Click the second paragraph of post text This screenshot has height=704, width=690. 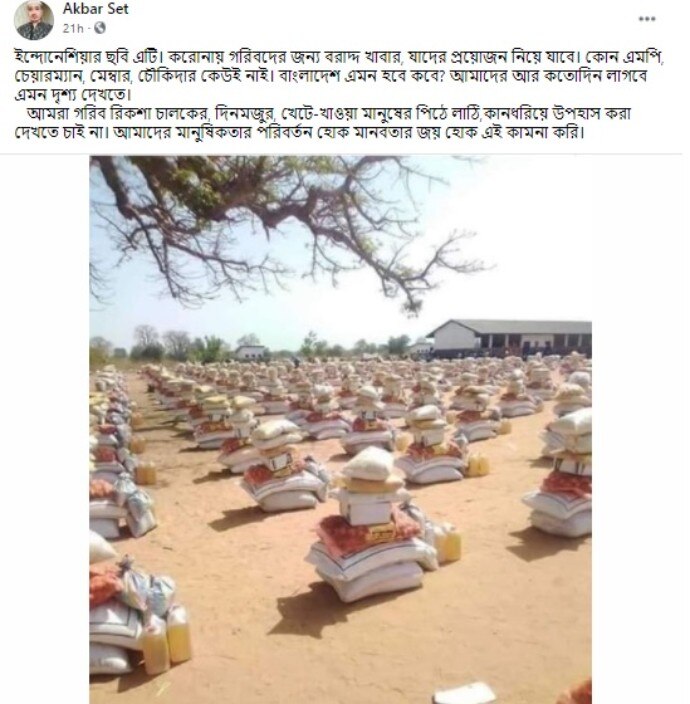click(322, 123)
